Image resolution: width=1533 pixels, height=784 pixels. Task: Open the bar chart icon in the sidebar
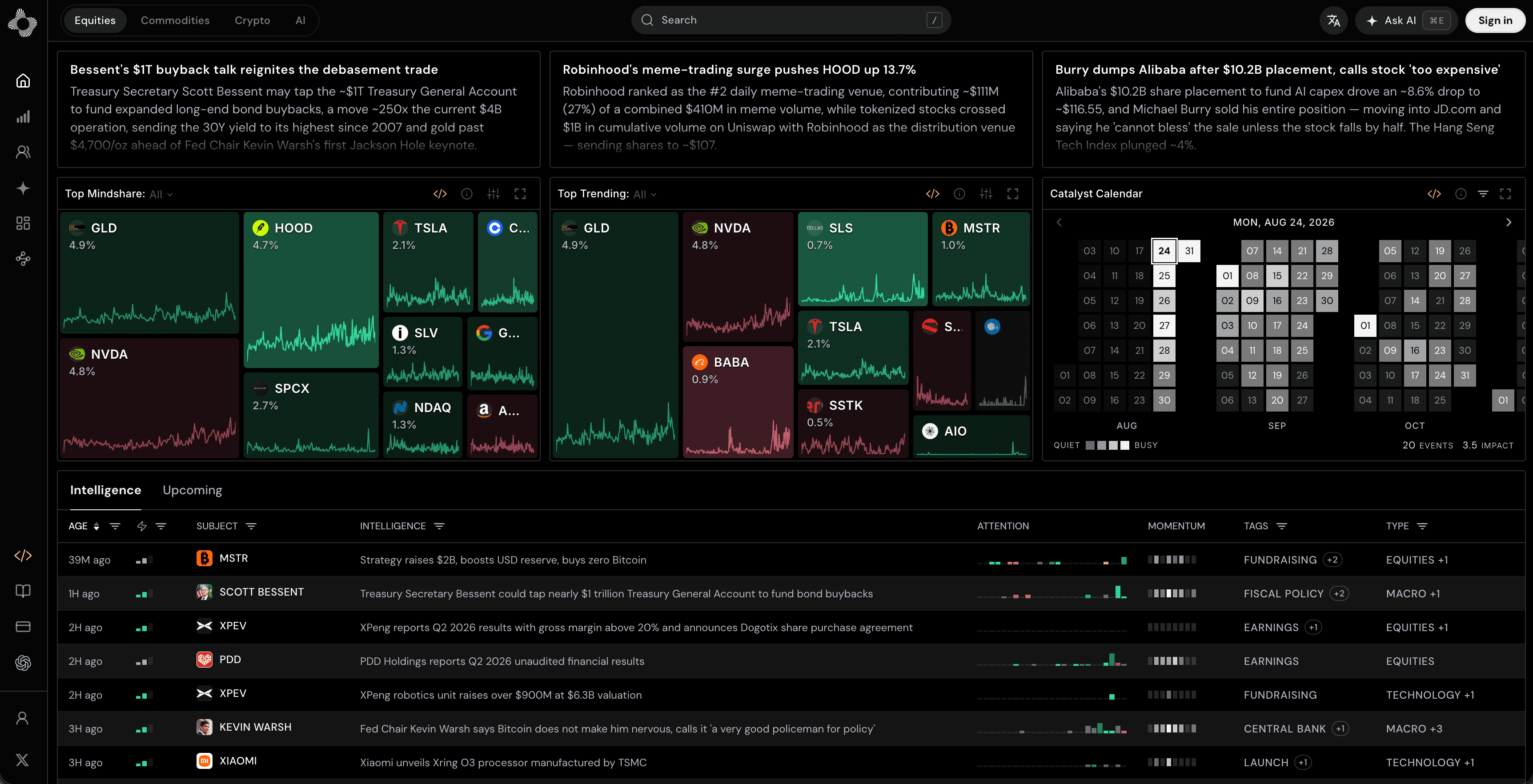pyautogui.click(x=23, y=116)
